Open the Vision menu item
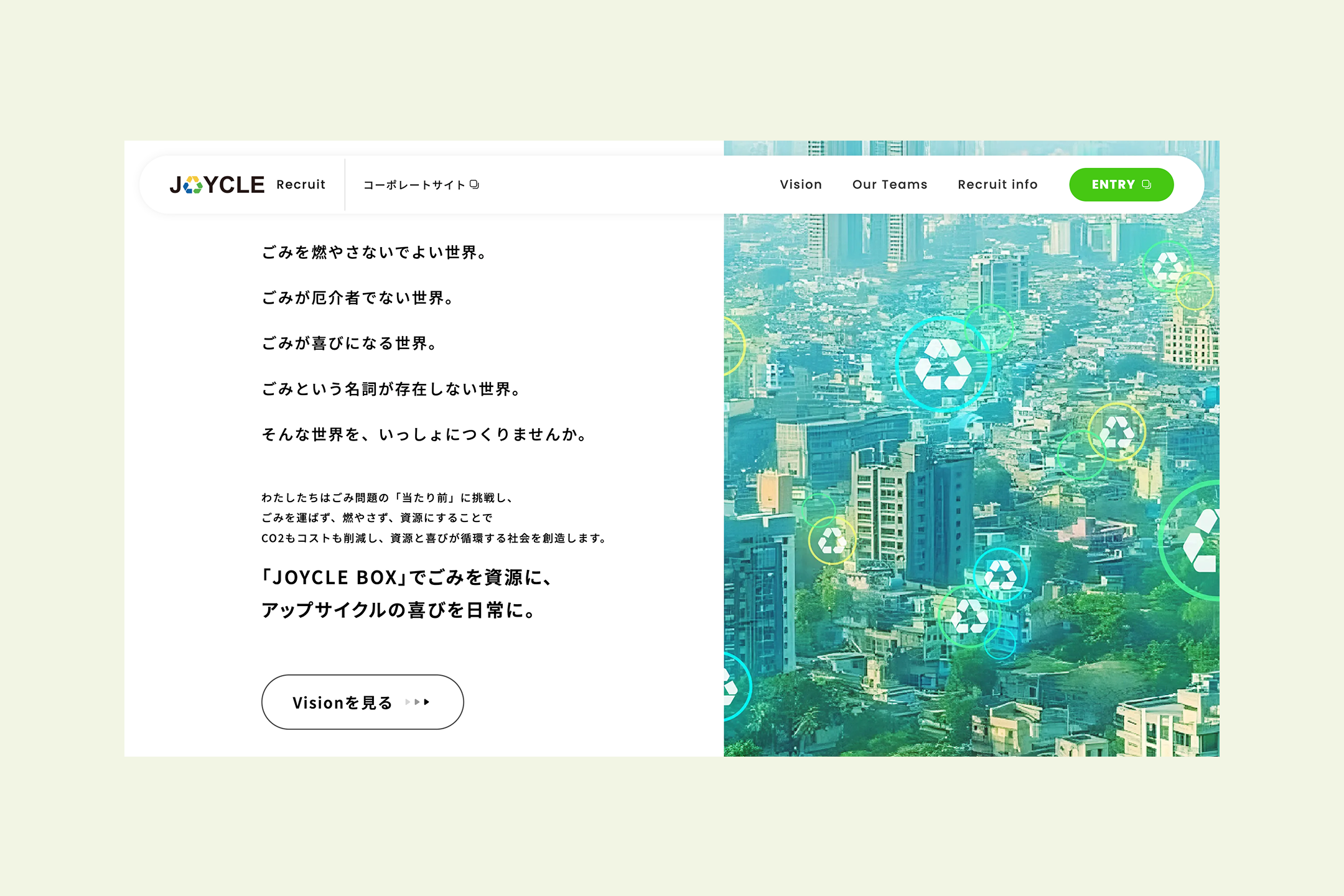 (x=801, y=185)
